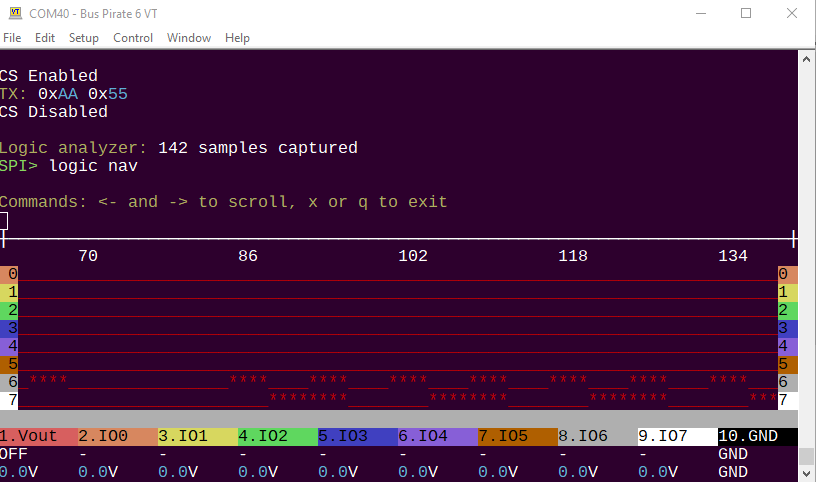This screenshot has width=816, height=482.
Task: Click the left channel 6 label
Action: [9, 382]
